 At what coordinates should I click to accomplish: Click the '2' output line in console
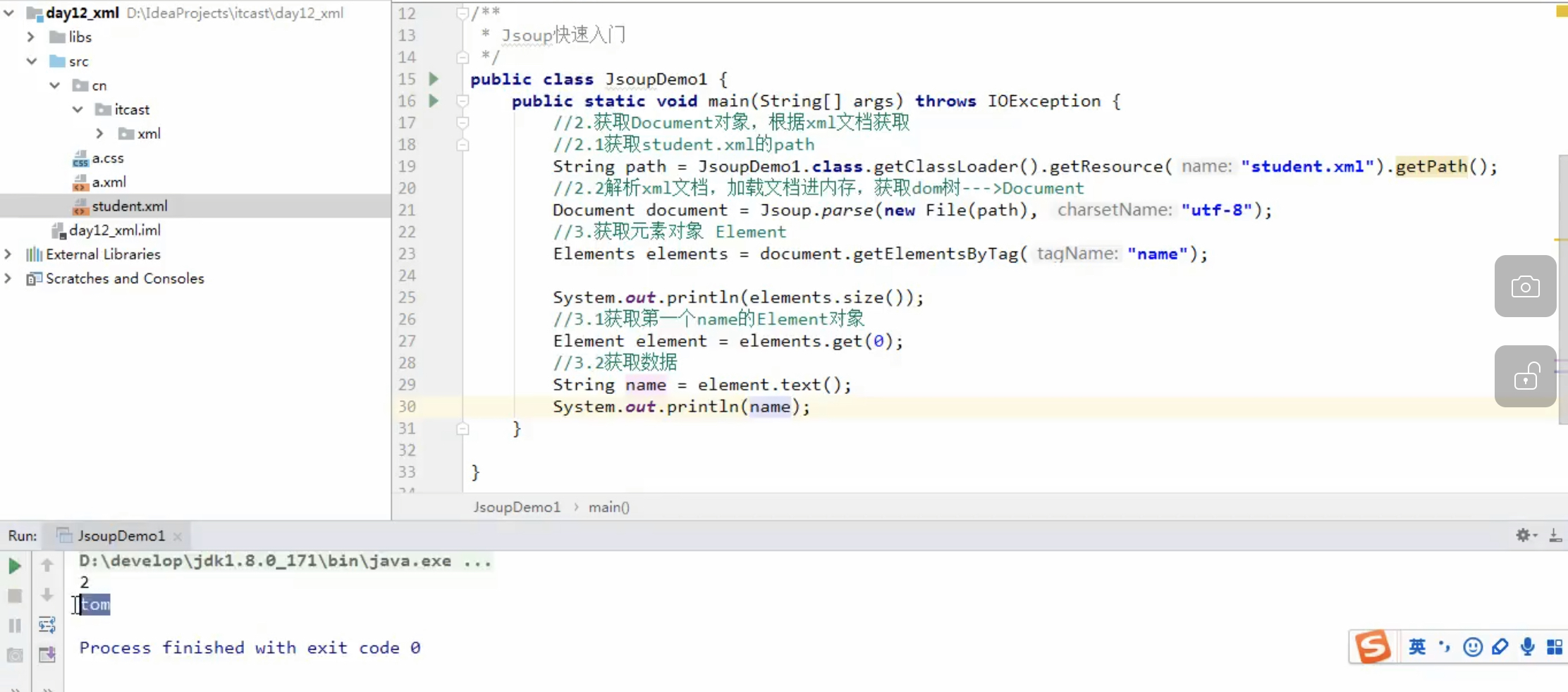coord(85,582)
